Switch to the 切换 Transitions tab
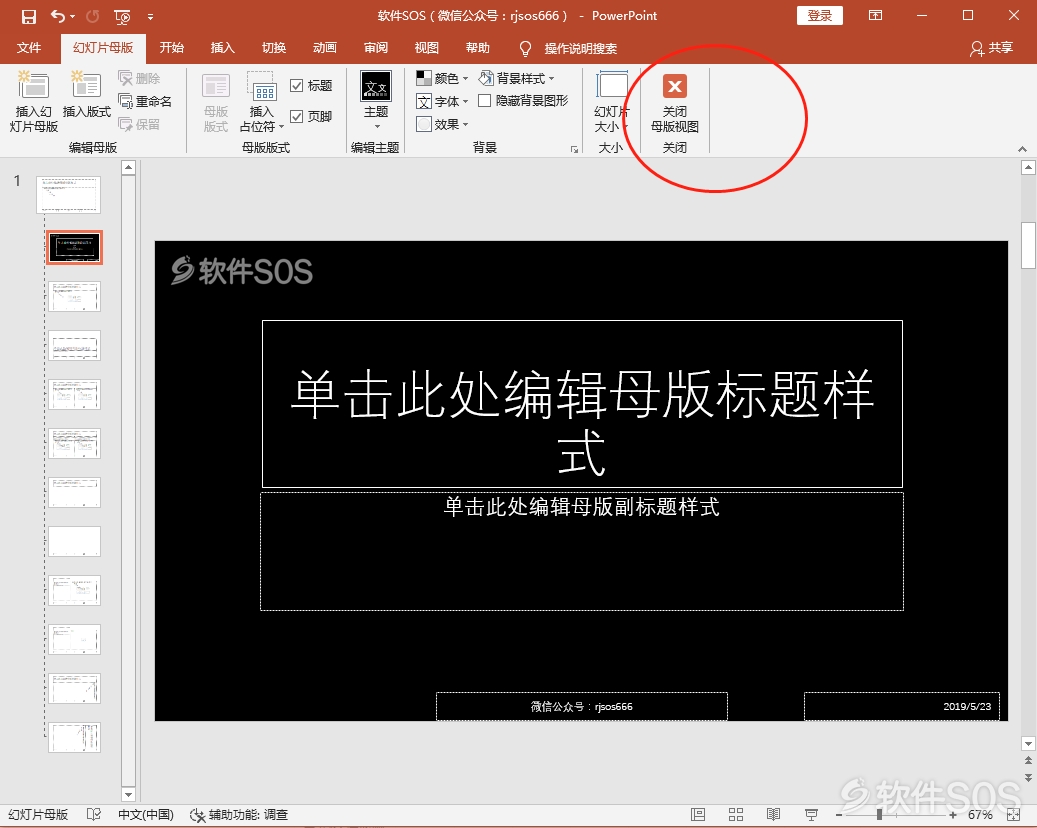 (274, 48)
